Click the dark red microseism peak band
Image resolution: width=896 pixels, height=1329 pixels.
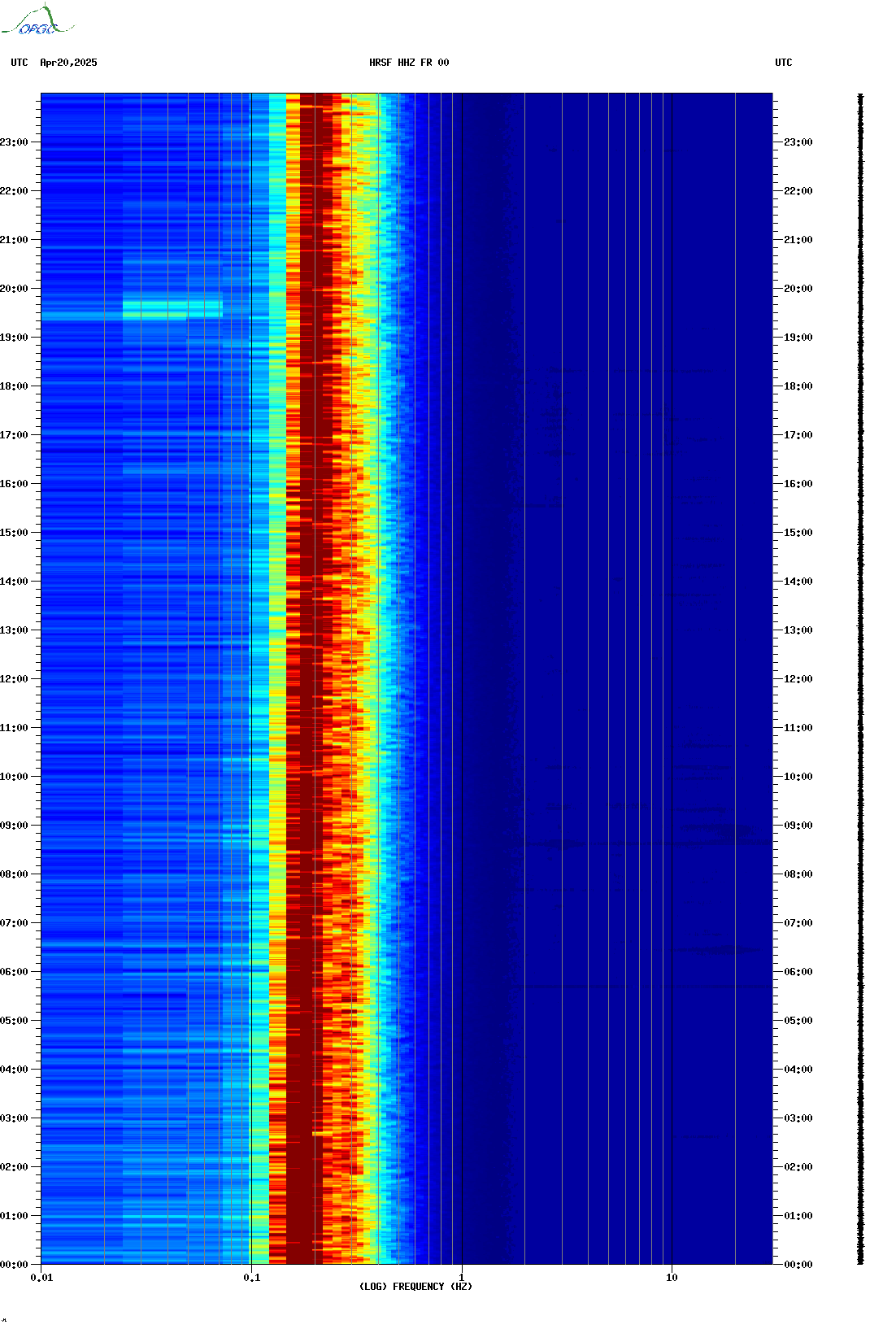click(311, 679)
